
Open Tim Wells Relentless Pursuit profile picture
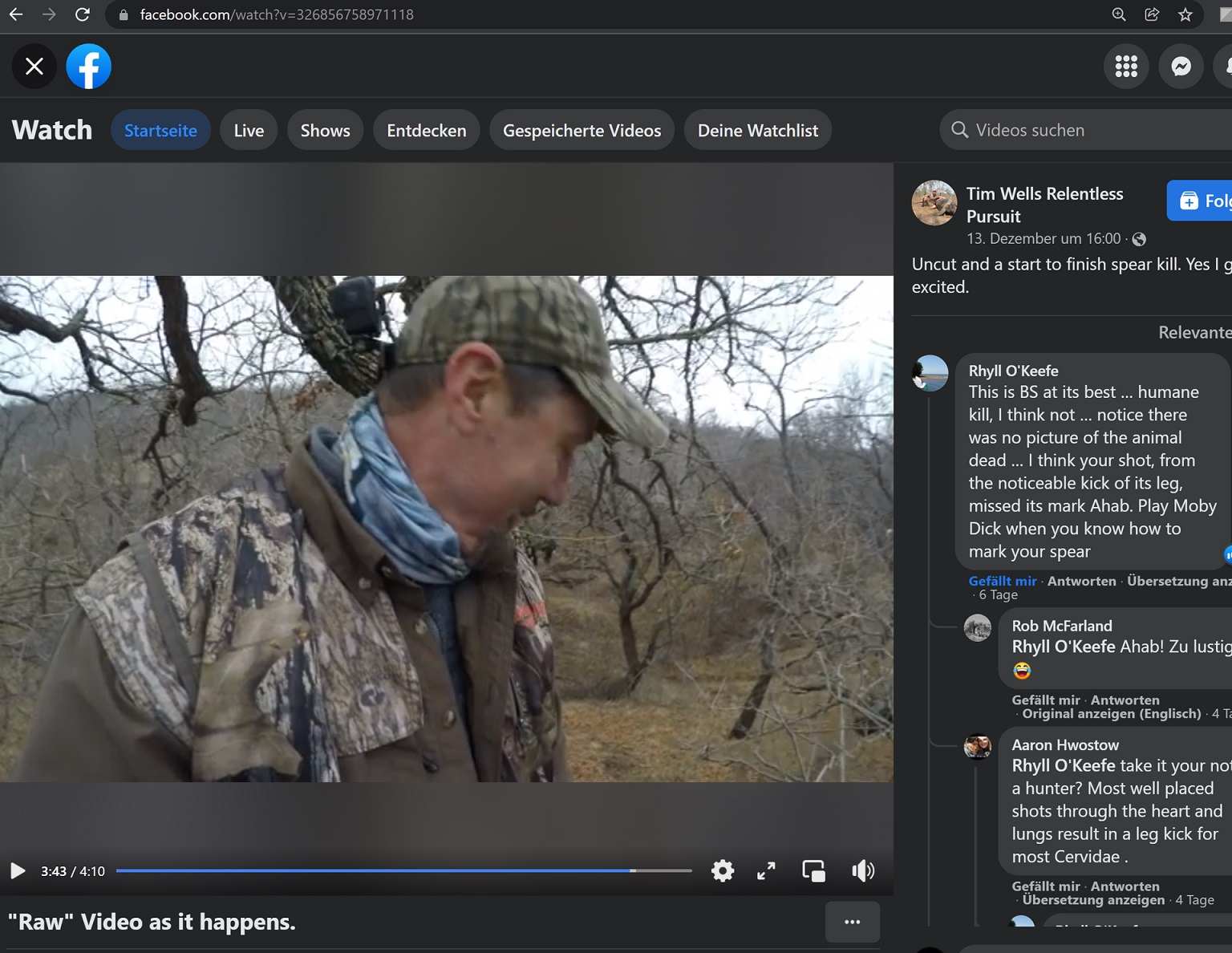click(x=934, y=202)
